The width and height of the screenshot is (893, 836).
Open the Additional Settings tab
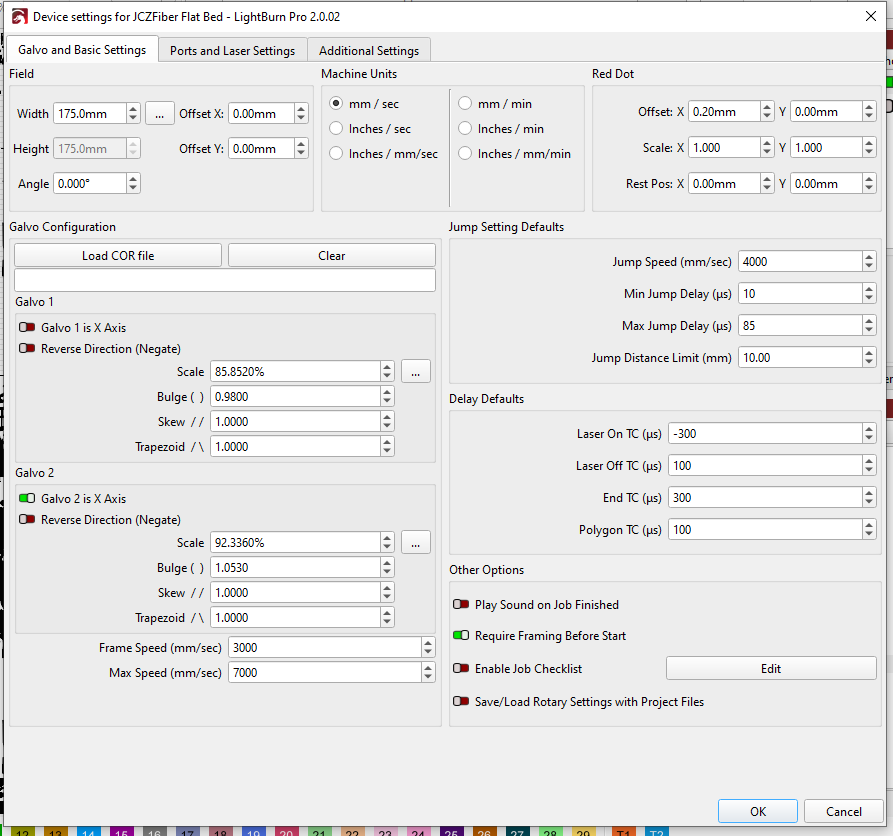[x=369, y=51]
